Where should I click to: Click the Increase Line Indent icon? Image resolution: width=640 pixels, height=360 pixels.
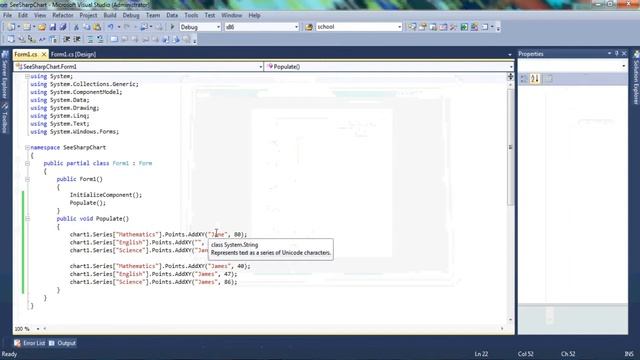[x=77, y=39]
